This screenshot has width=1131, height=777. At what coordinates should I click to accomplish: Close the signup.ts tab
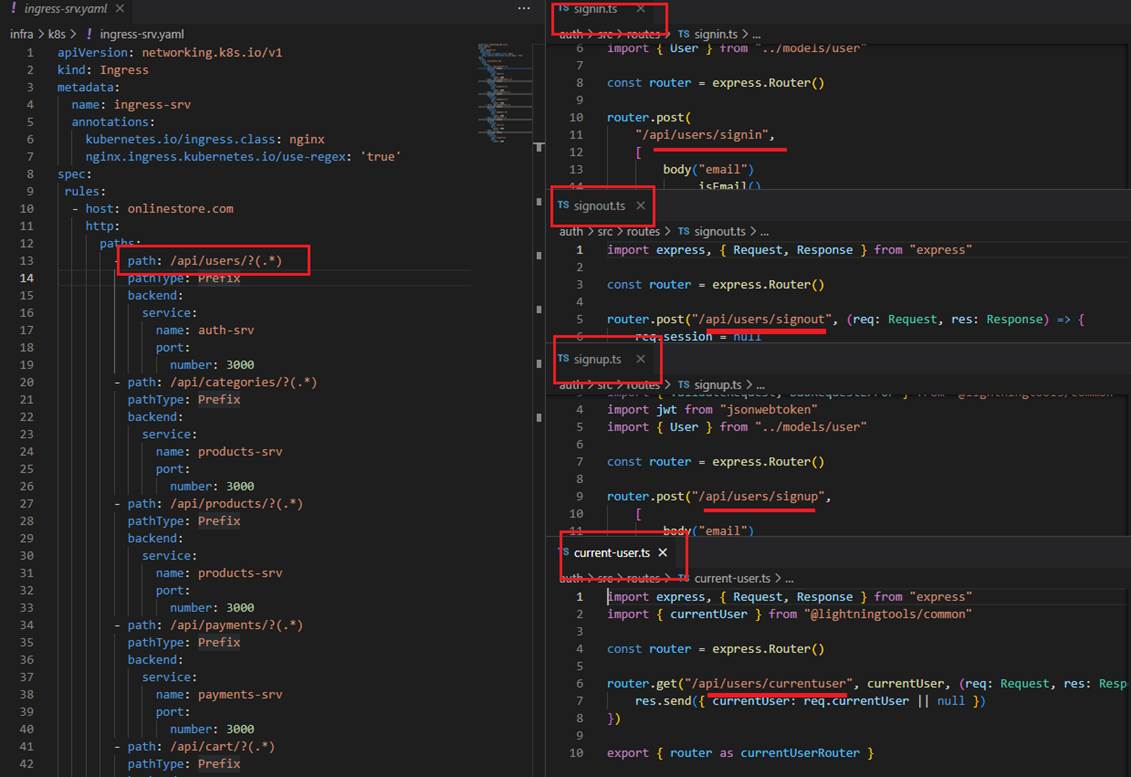click(641, 359)
